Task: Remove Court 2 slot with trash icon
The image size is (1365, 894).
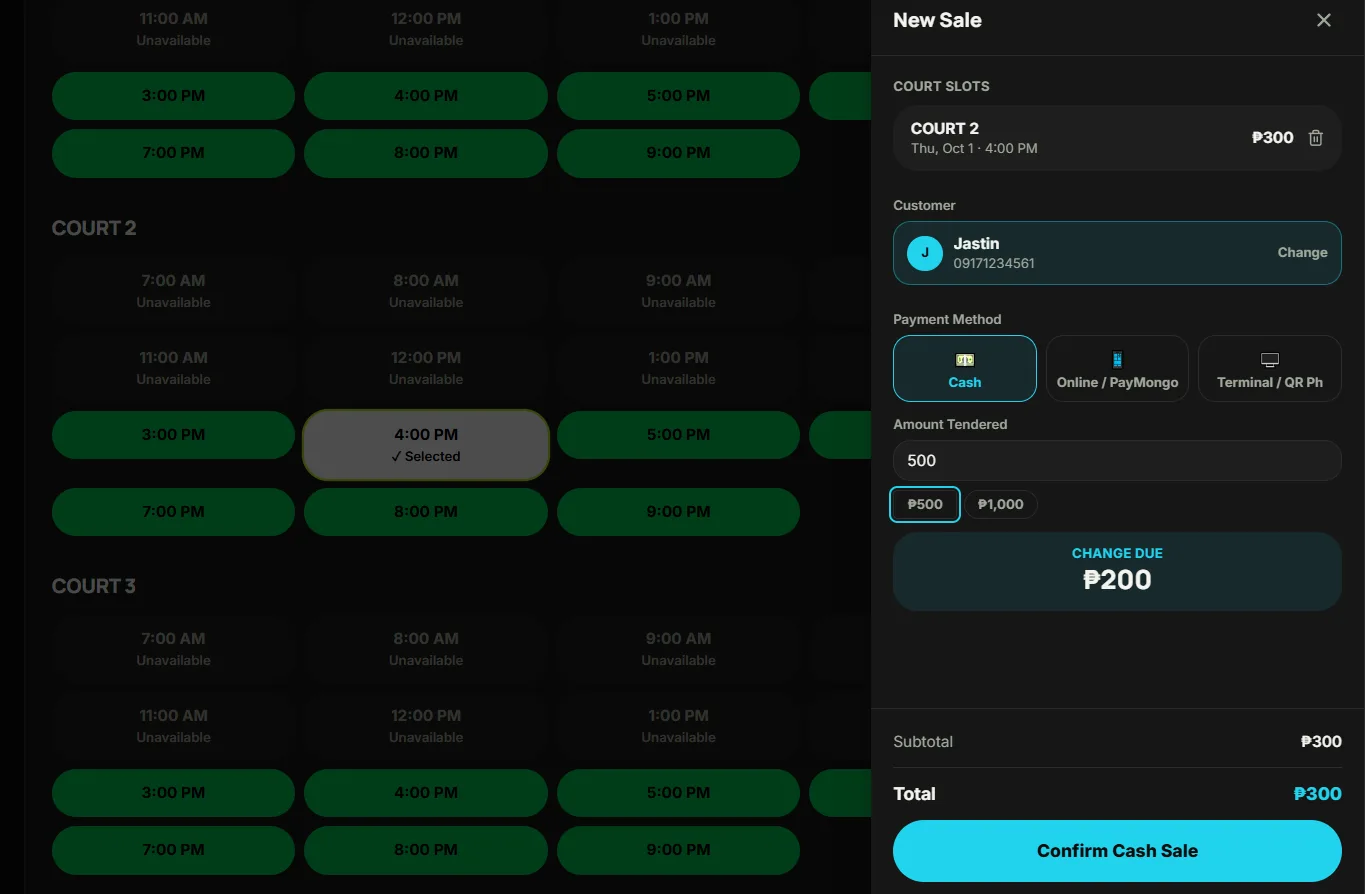Action: [1316, 138]
